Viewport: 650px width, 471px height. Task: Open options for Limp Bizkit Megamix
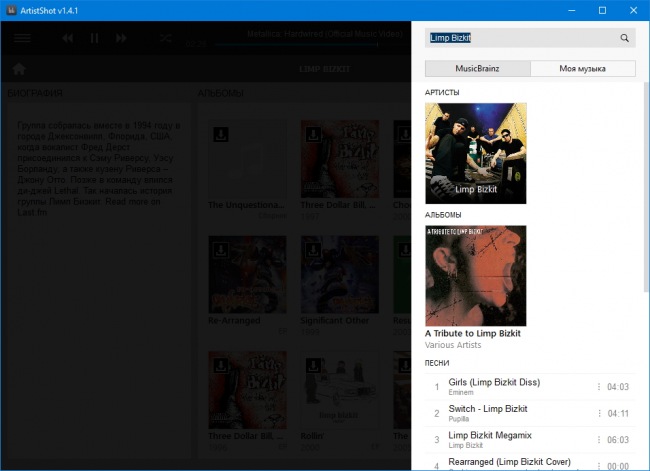point(599,440)
